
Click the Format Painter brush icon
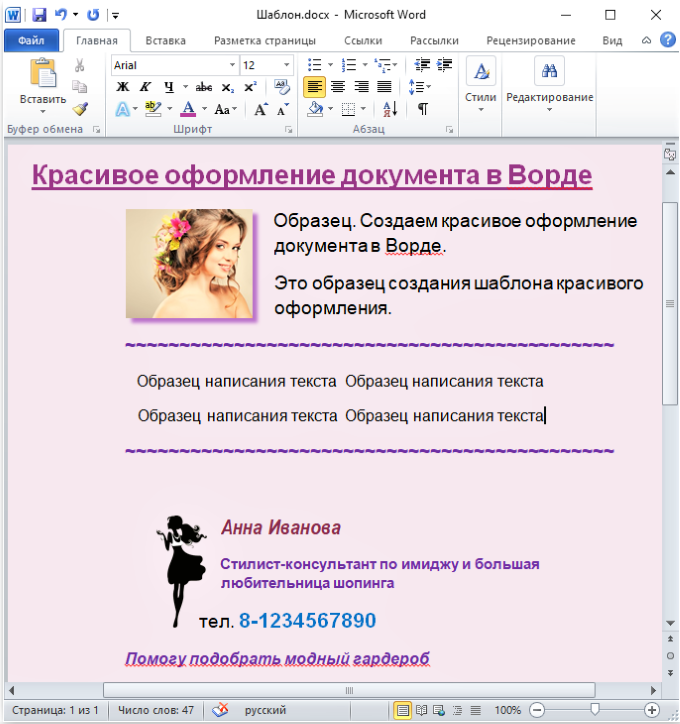click(80, 109)
